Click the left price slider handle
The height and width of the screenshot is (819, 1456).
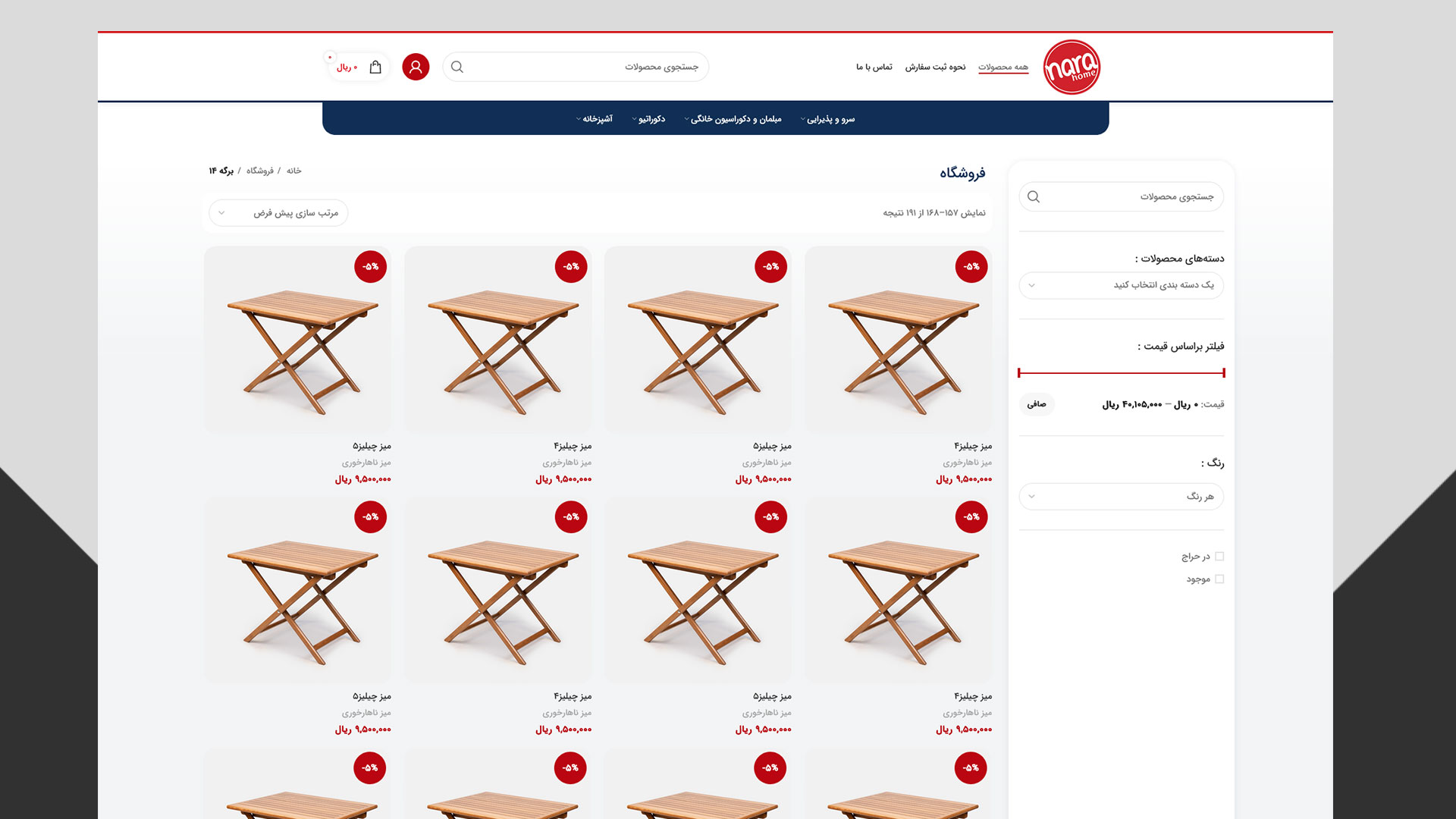click(x=1019, y=372)
